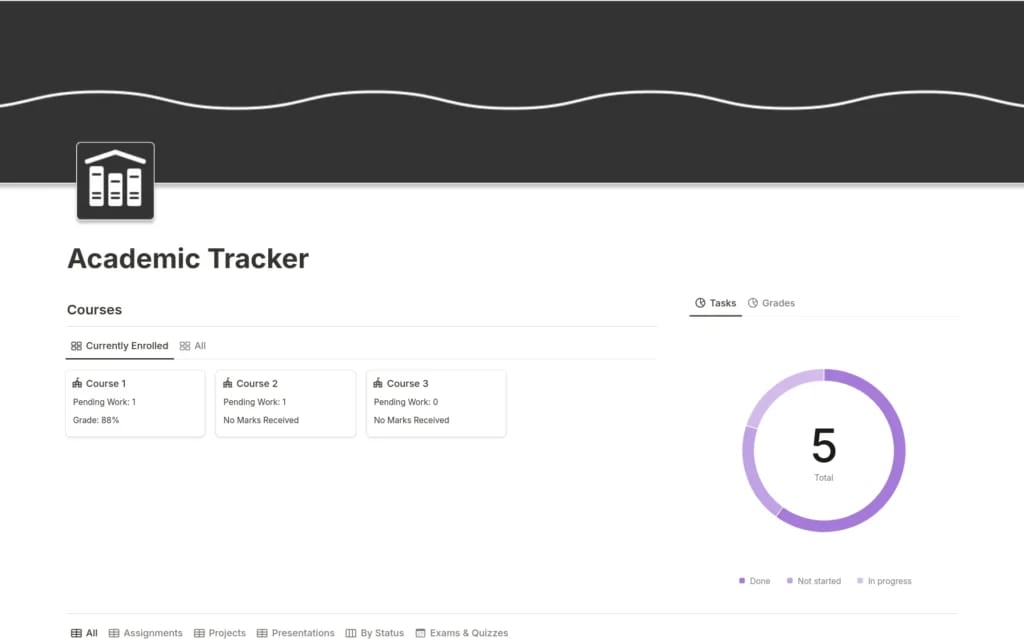Switch to the By Status board view
The height and width of the screenshot is (639, 1024).
(x=375, y=633)
